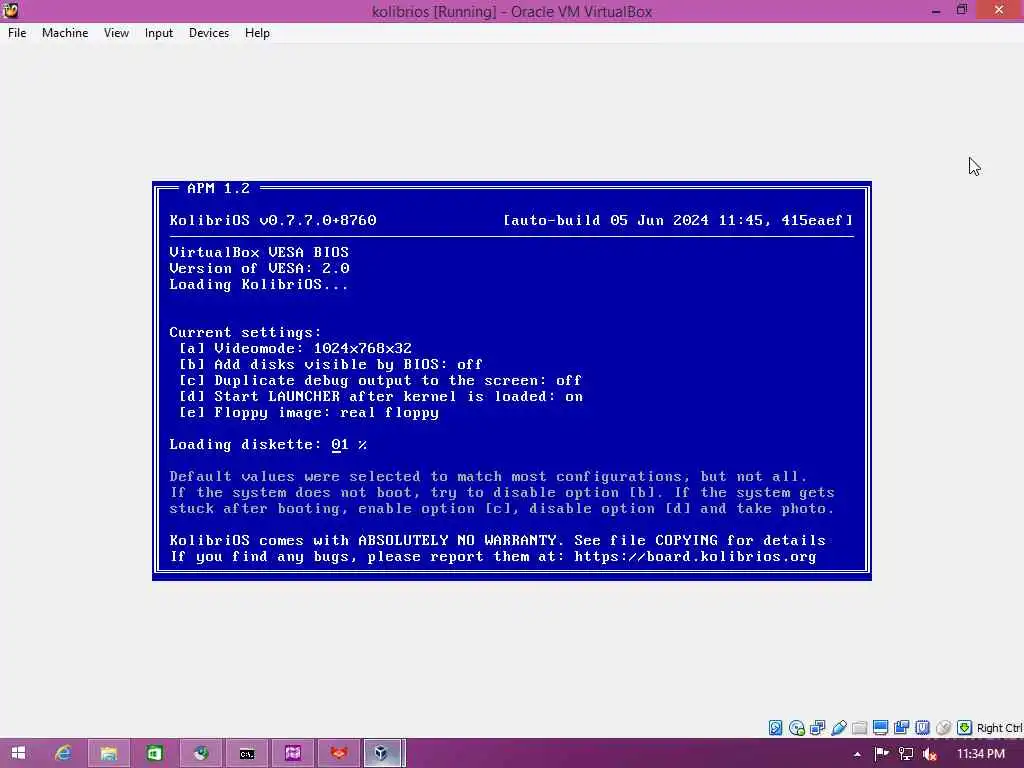Open the green Store app on taskbar
This screenshot has width=1024, height=768.
[154, 754]
